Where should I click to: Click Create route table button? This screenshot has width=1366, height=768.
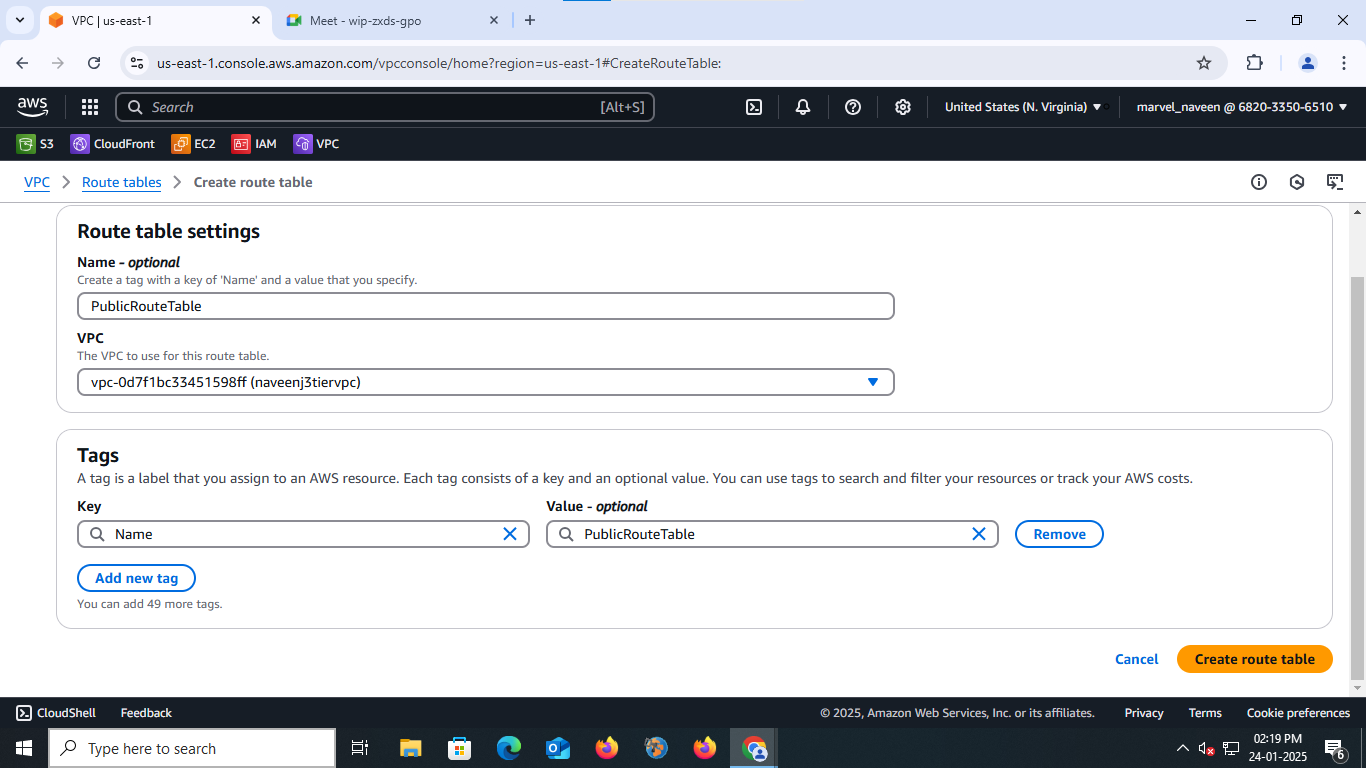[x=1255, y=659]
